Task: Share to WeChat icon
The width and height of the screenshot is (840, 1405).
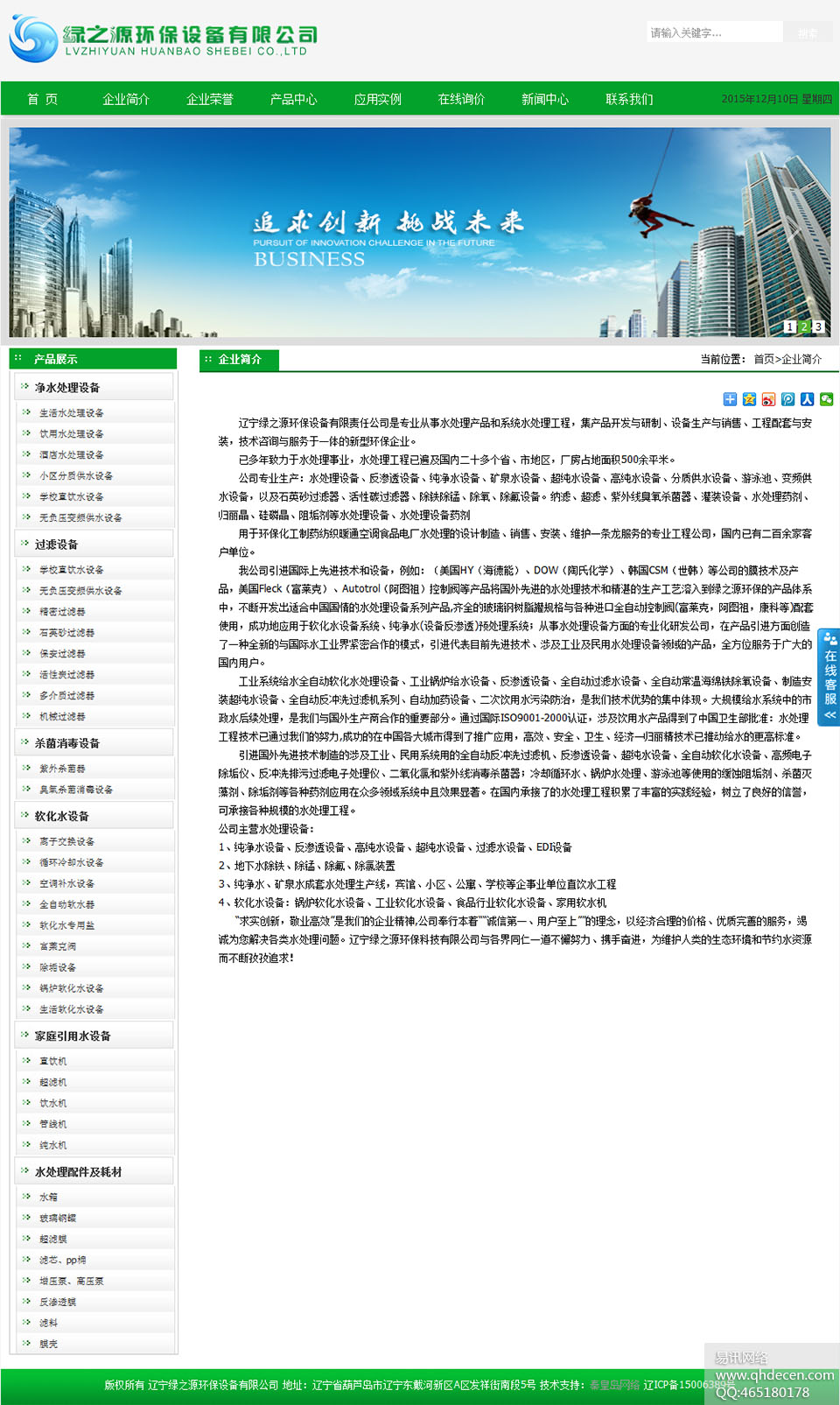Action: 826,399
